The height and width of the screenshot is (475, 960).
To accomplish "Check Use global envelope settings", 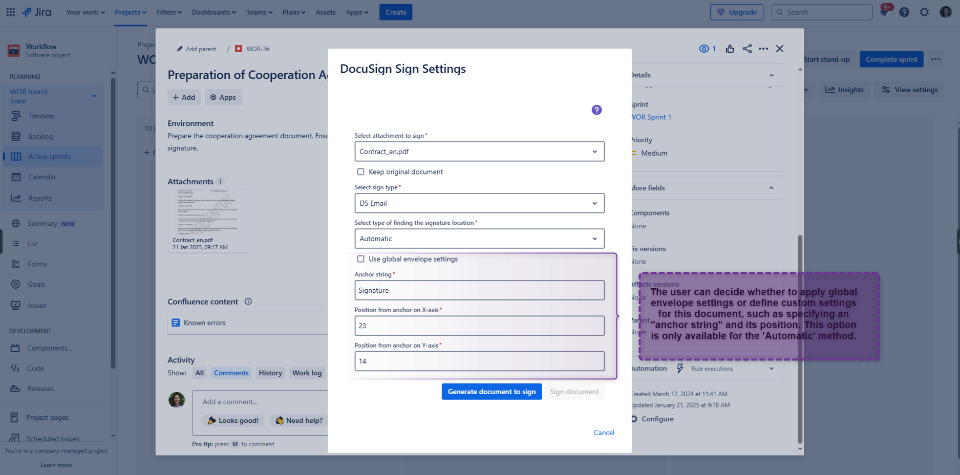I will (361, 259).
